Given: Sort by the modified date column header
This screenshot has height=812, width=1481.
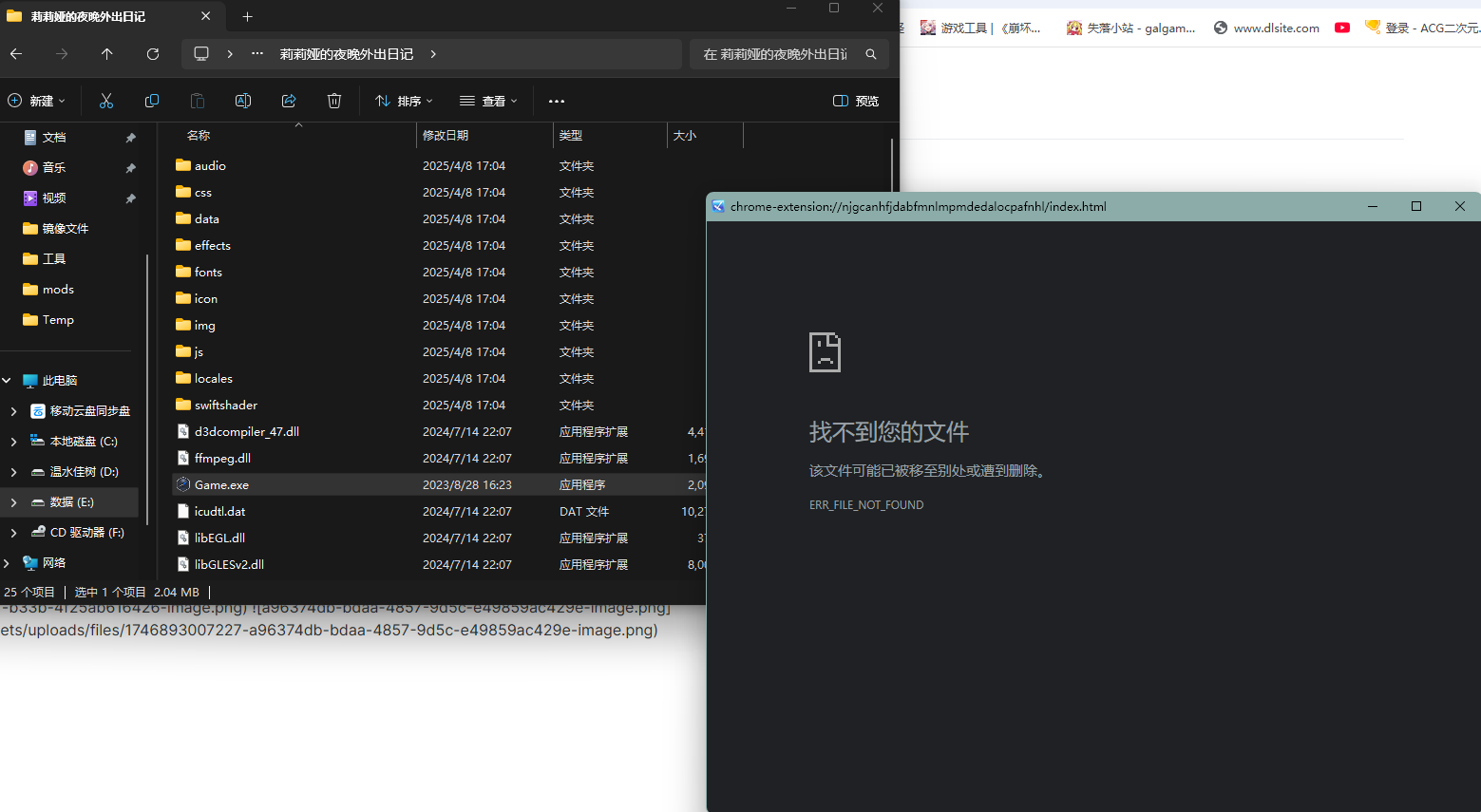Looking at the screenshot, I should [446, 136].
